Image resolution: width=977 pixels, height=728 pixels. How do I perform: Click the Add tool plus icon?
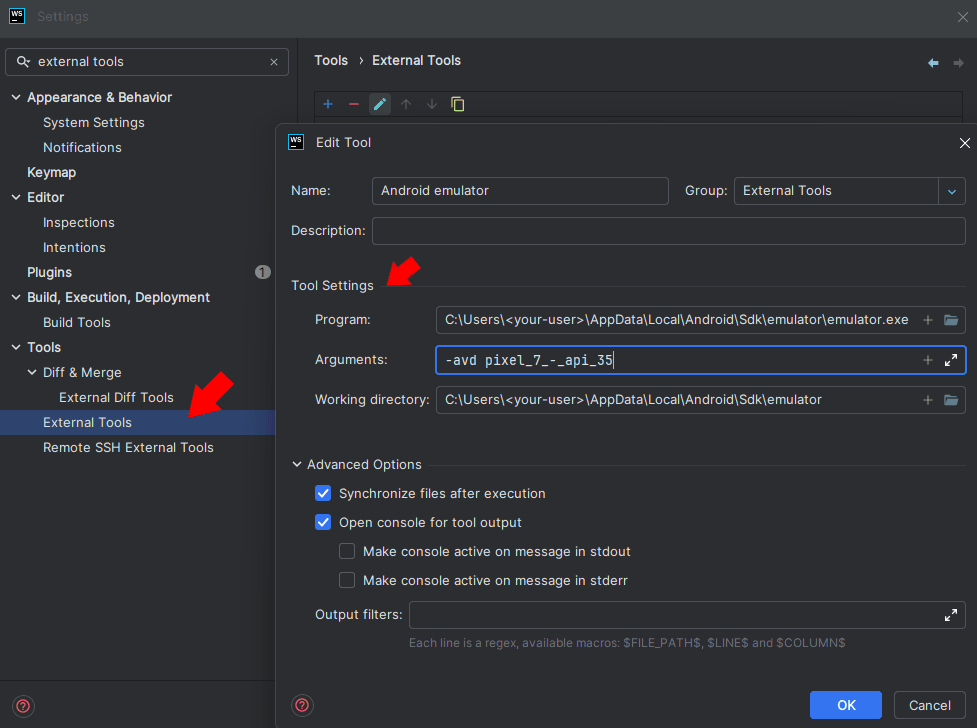point(327,104)
